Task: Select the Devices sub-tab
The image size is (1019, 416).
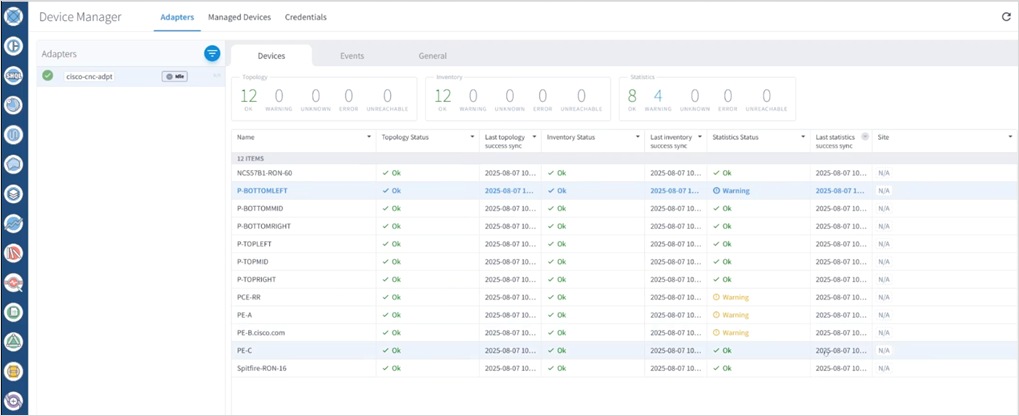Action: [271, 56]
